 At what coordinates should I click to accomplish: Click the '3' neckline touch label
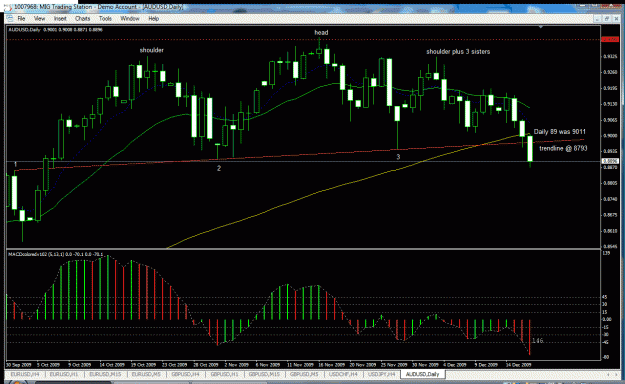398,157
